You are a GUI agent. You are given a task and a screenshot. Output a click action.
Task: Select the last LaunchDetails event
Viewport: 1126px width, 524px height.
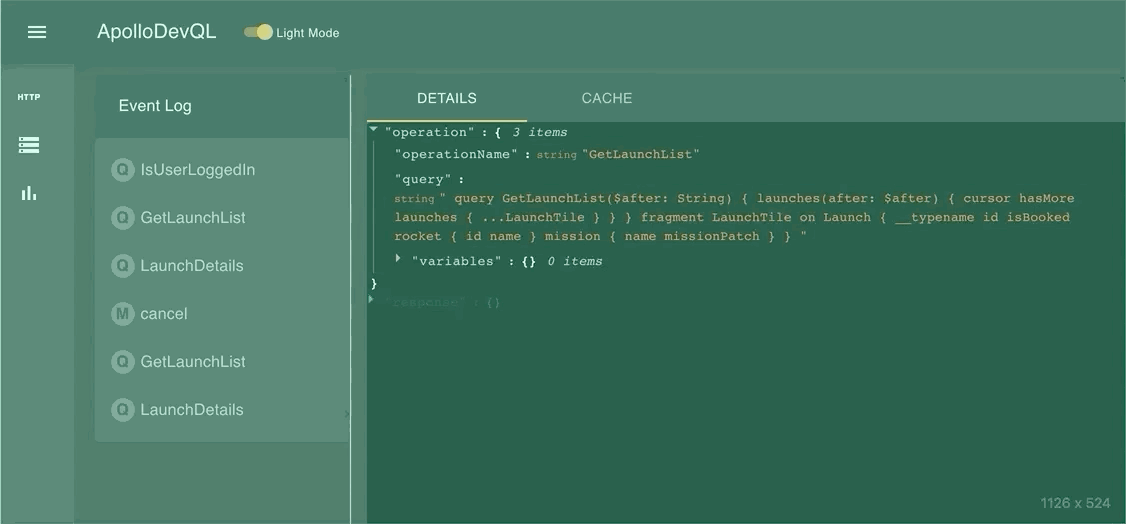pos(222,410)
